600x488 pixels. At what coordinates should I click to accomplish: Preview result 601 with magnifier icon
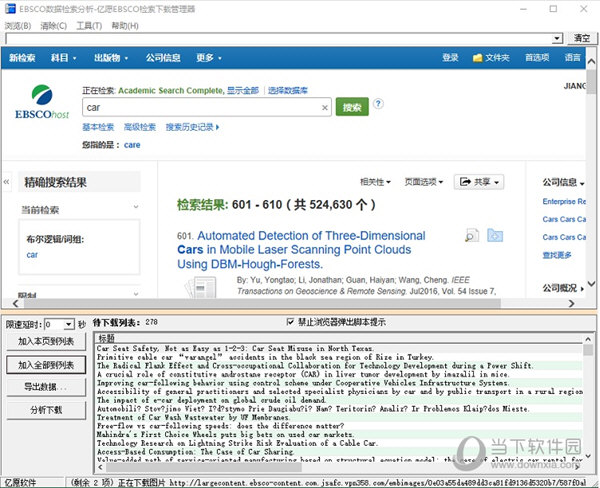coord(472,235)
